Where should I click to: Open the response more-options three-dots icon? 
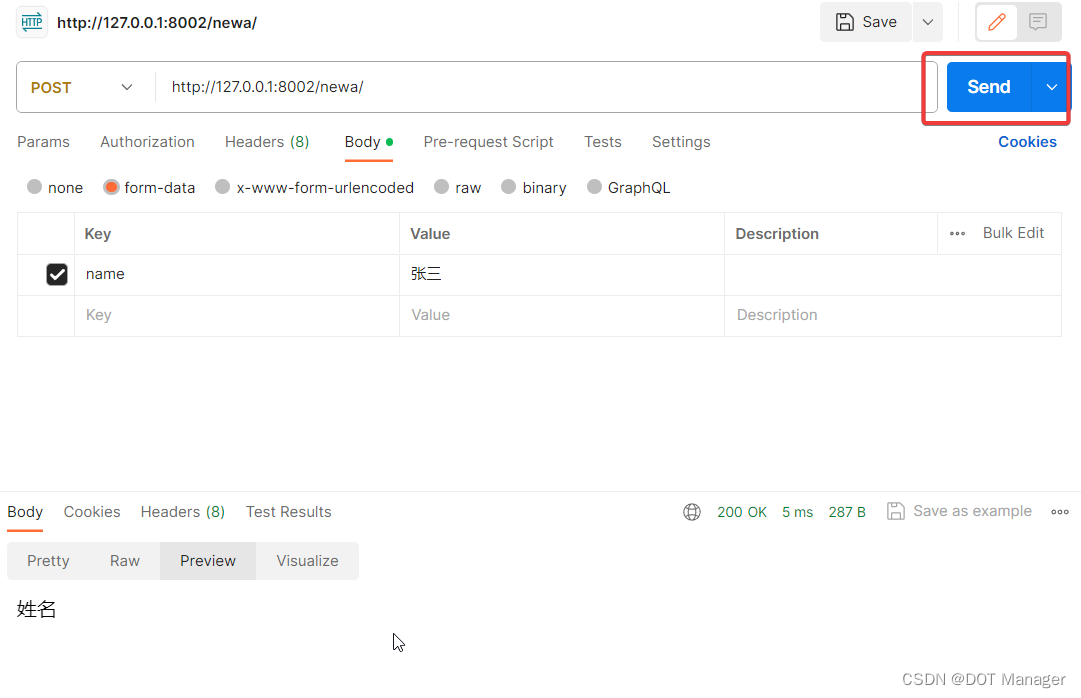click(x=1060, y=512)
